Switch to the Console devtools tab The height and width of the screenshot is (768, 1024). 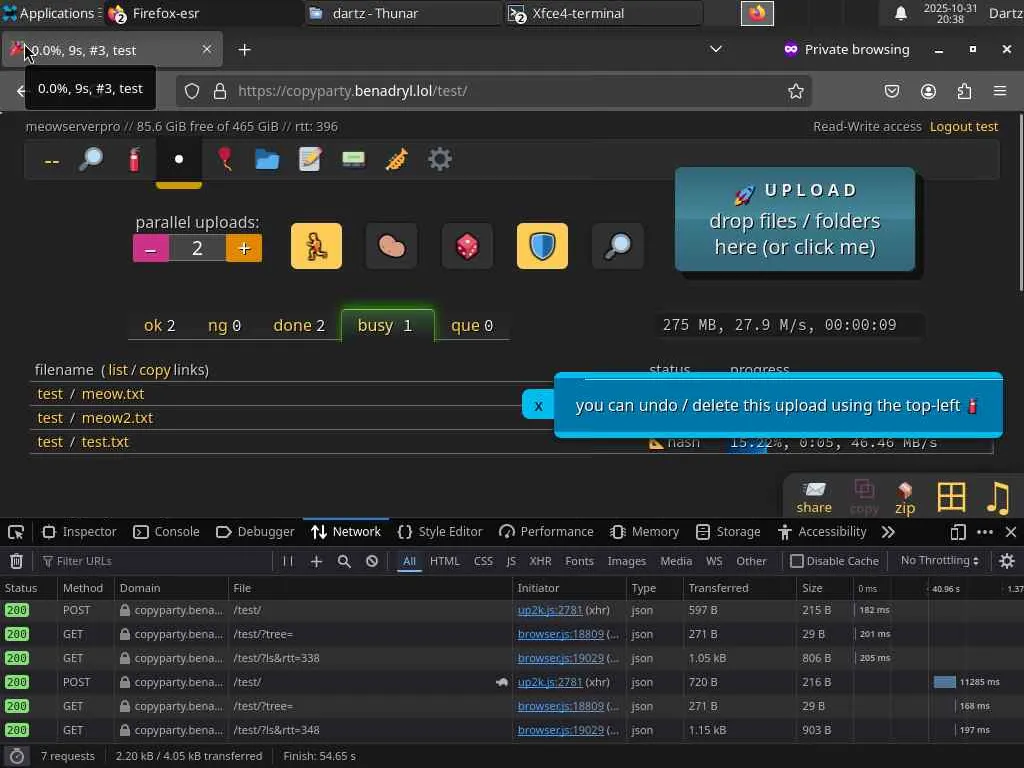pyautogui.click(x=166, y=532)
